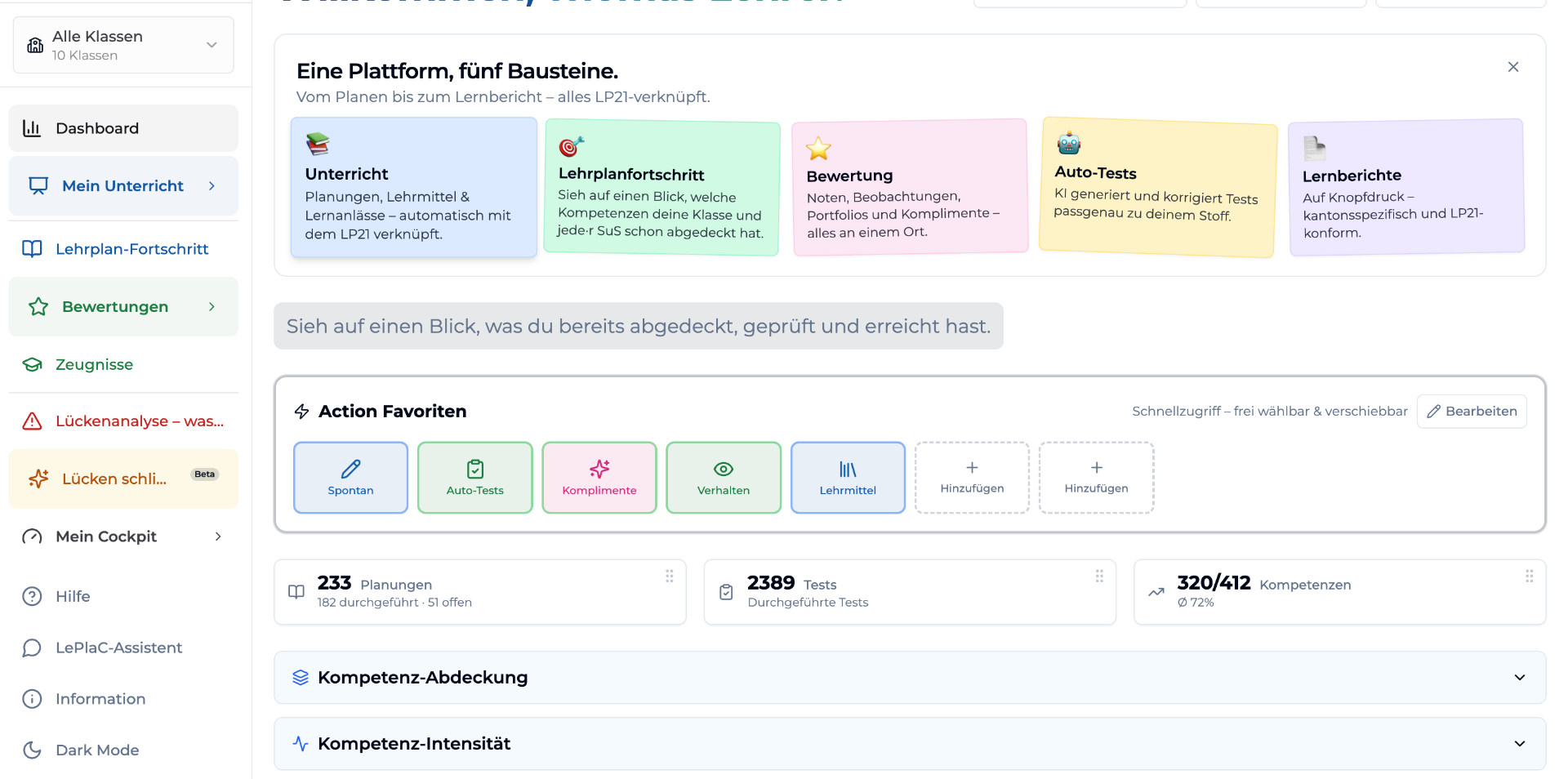Open the 320/412 Kompetenzen statistics card
The height and width of the screenshot is (779, 1568).
click(1340, 592)
